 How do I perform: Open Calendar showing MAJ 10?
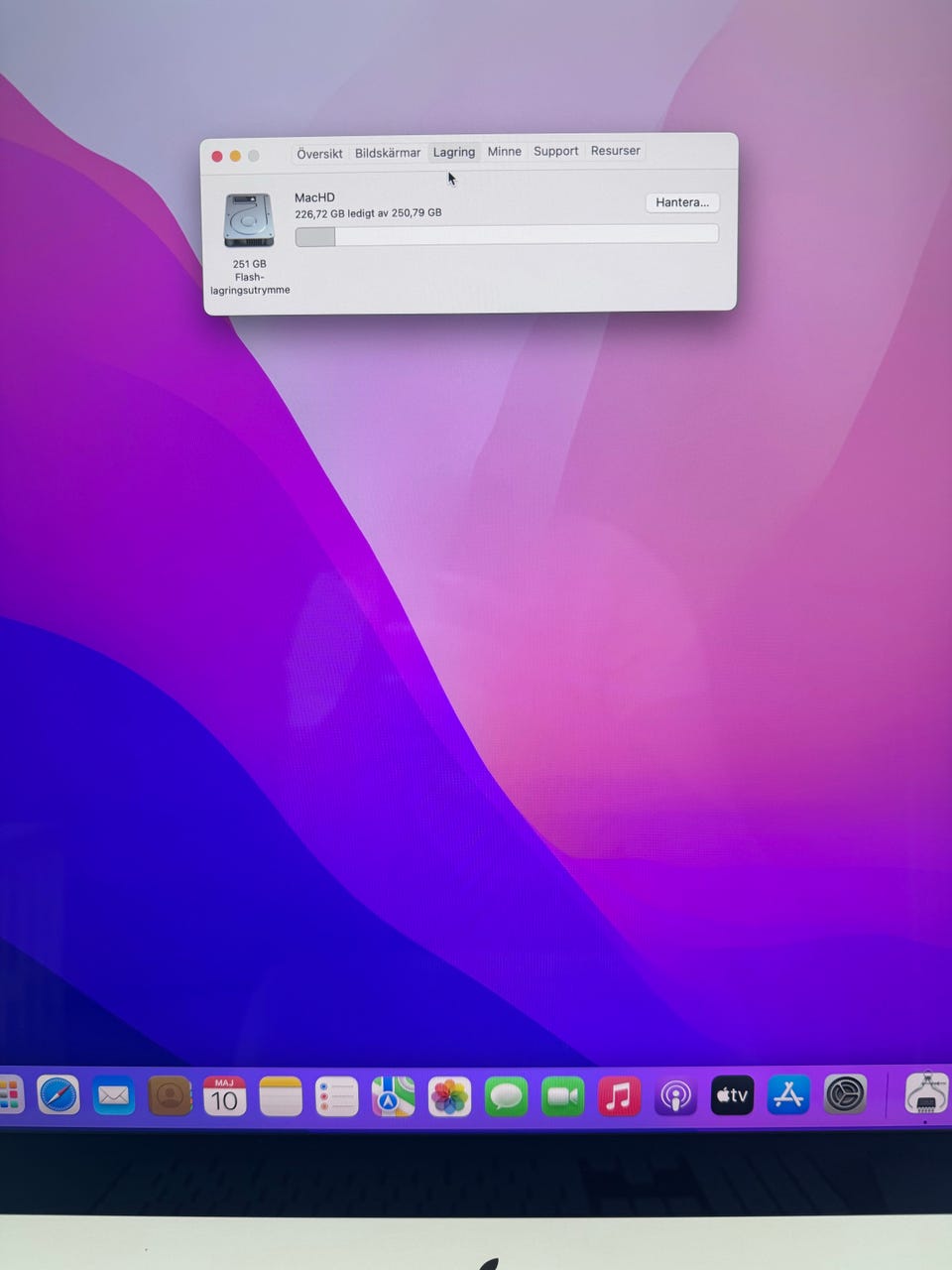pyautogui.click(x=225, y=1096)
